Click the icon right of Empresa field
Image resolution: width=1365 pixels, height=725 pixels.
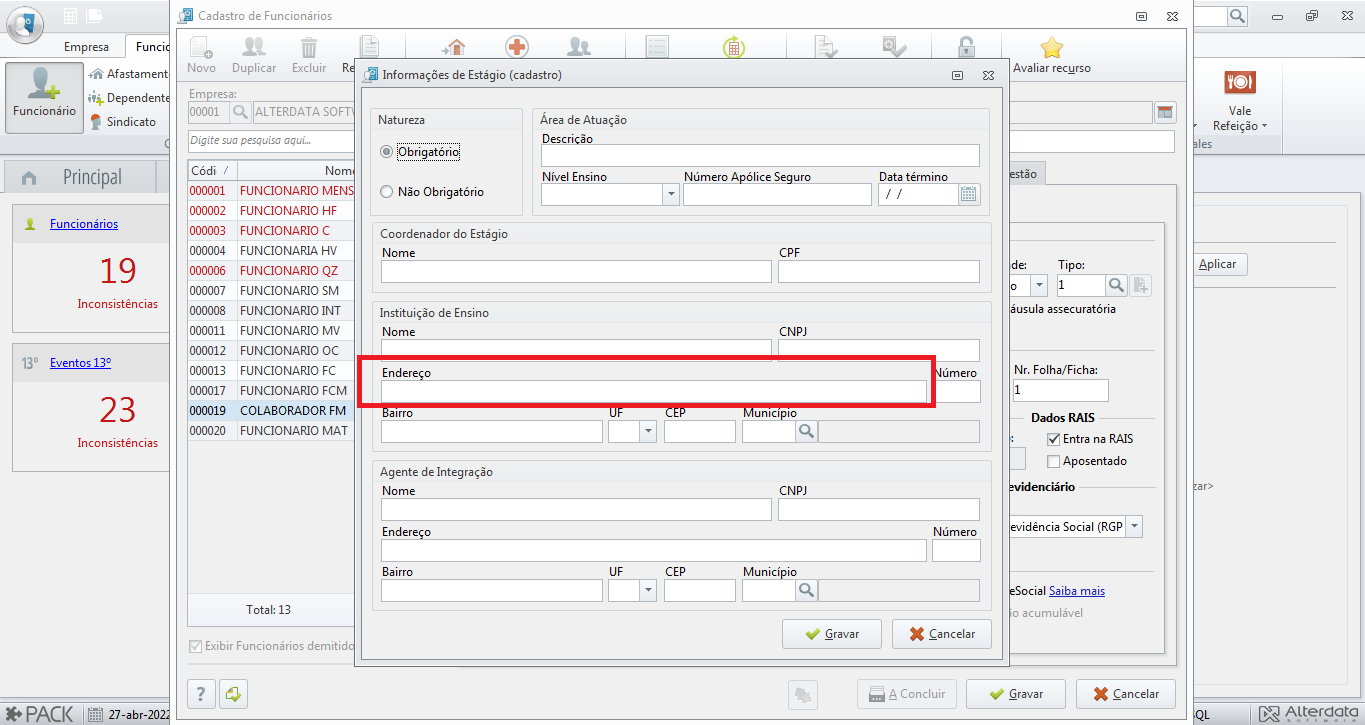(1165, 112)
